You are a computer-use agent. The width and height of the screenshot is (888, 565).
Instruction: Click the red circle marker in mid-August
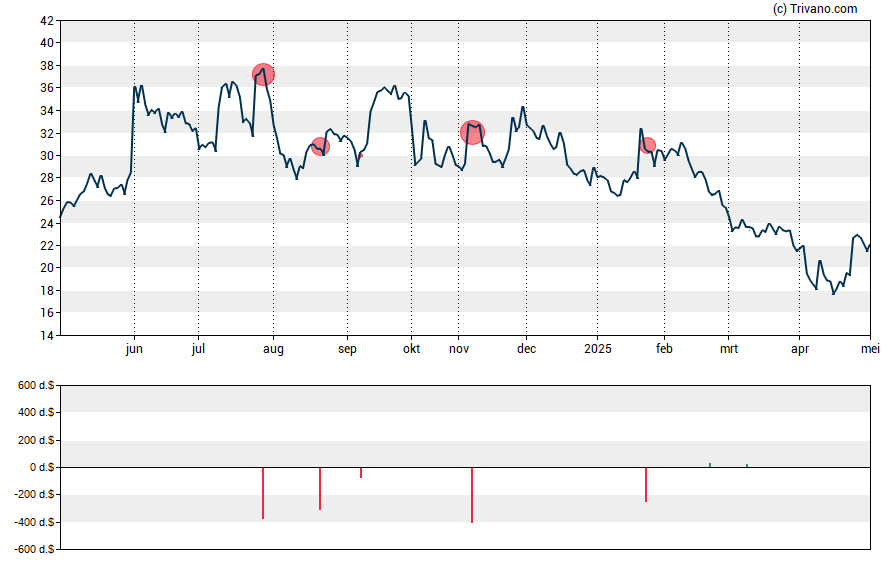pyautogui.click(x=321, y=147)
